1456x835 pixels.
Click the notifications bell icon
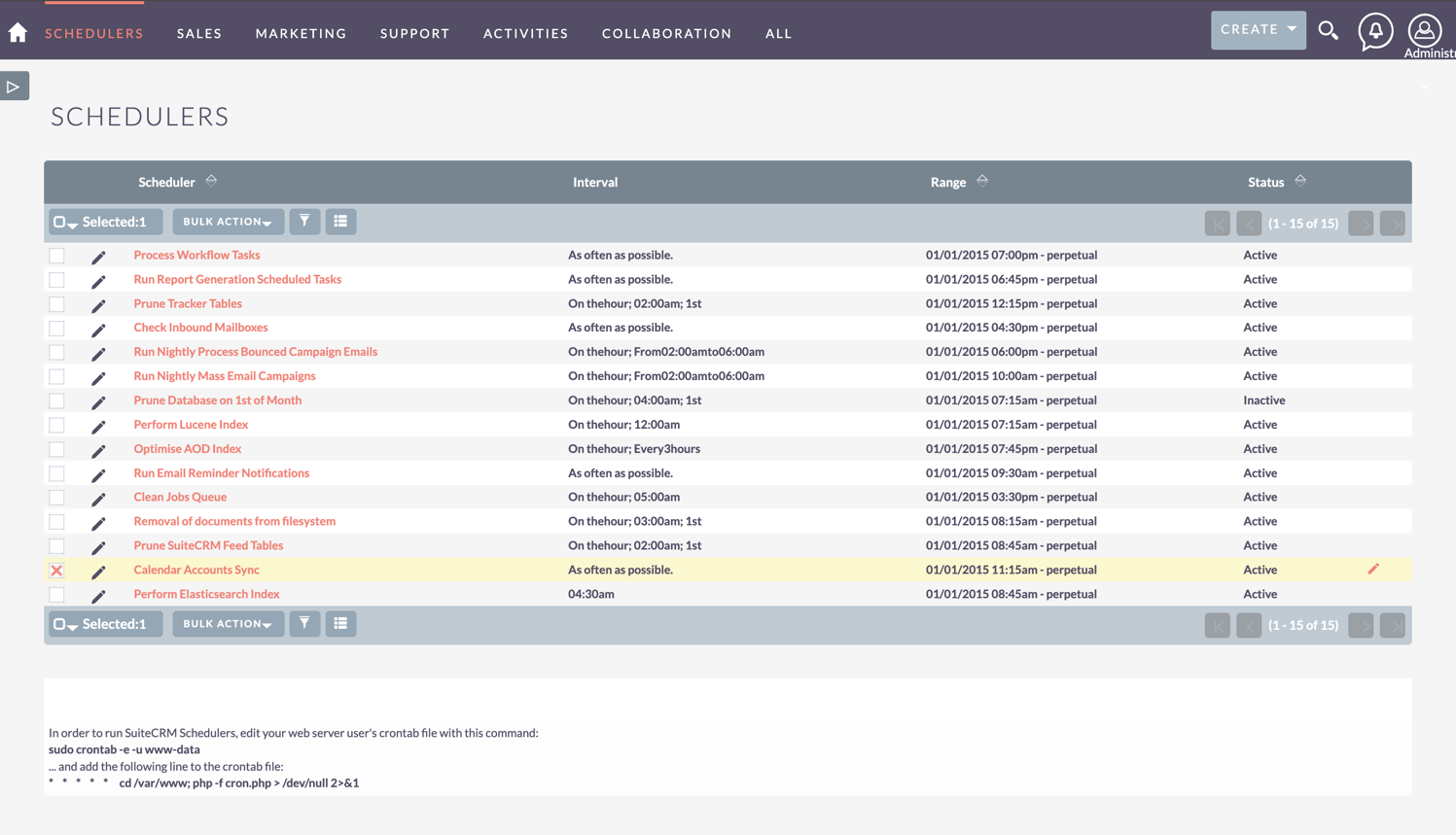[x=1375, y=30]
